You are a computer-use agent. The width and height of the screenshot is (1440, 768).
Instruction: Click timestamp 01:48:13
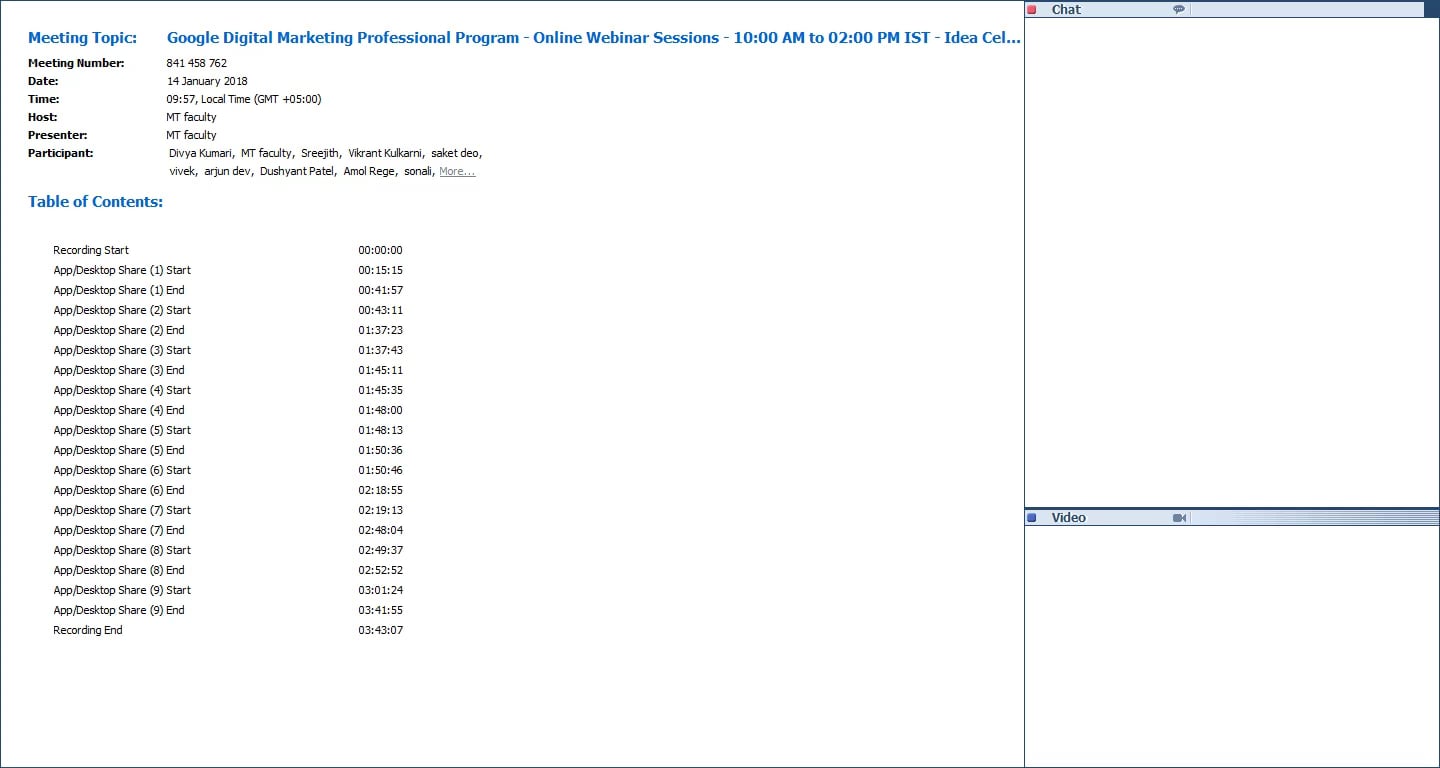pos(380,431)
